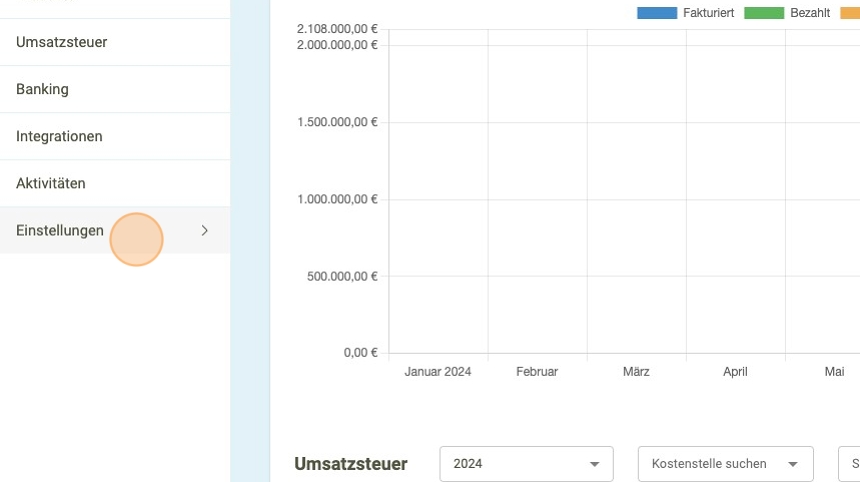Expand the Einstellungen chevron arrow

click(x=205, y=231)
